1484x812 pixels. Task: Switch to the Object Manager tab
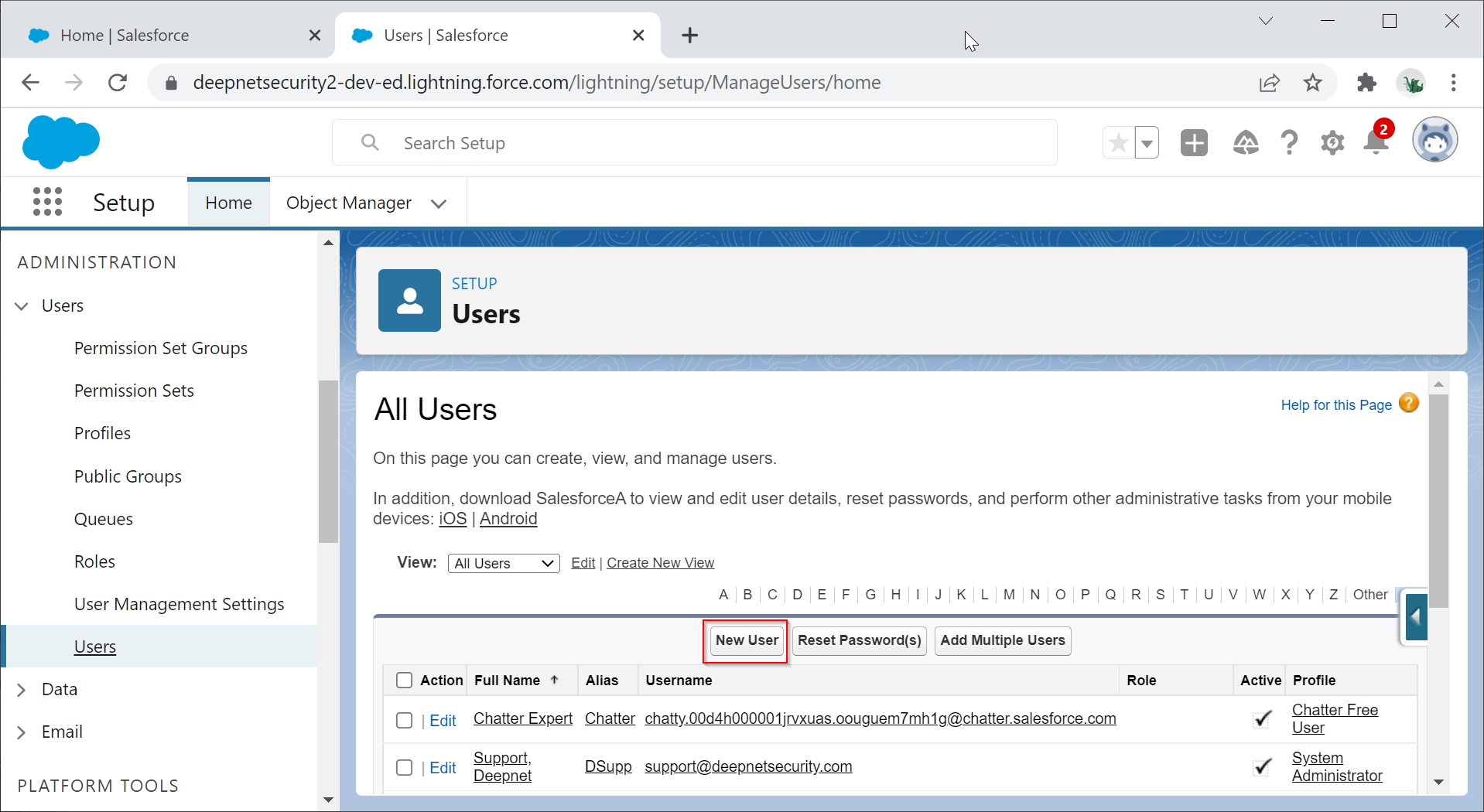tap(349, 203)
